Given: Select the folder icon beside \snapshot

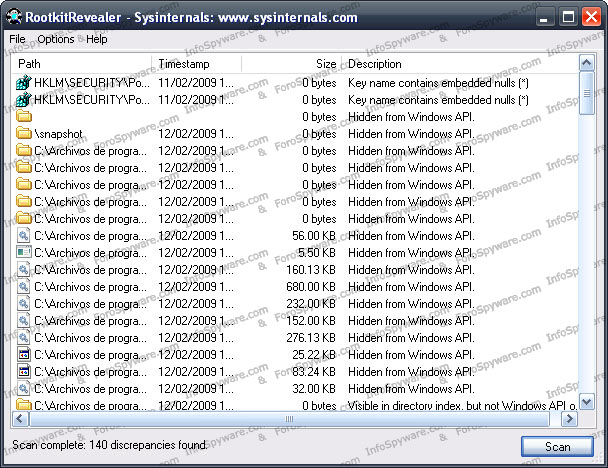Looking at the screenshot, I should point(24,133).
